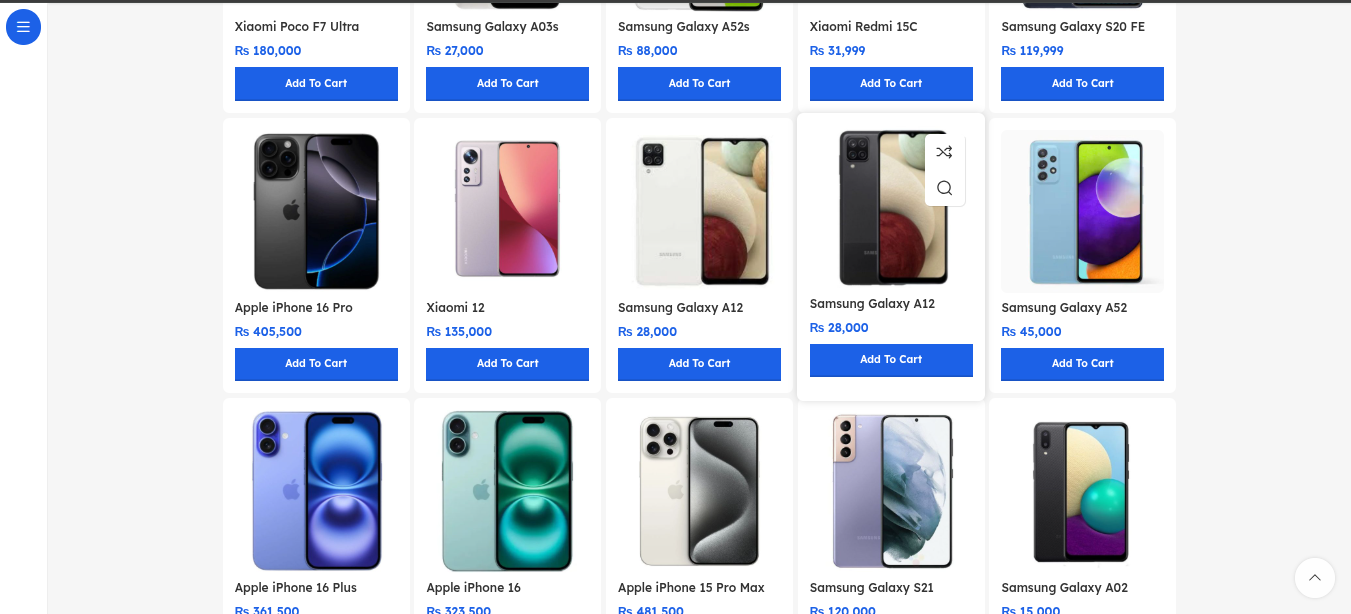Image resolution: width=1351 pixels, height=614 pixels.
Task: Open the white Samsung Galaxy A12 image
Action: 699,211
